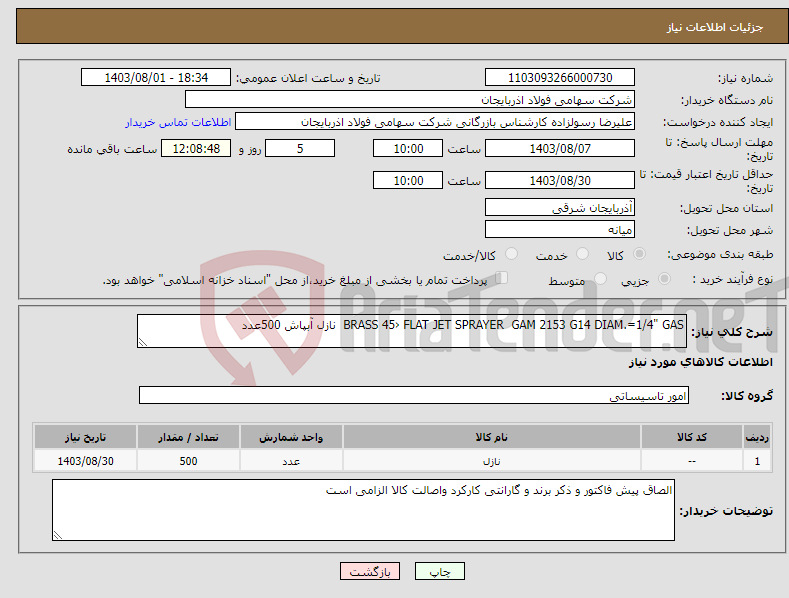
Task: Click the announcement date field 1403/08/01 - 18:34
Action: point(156,78)
